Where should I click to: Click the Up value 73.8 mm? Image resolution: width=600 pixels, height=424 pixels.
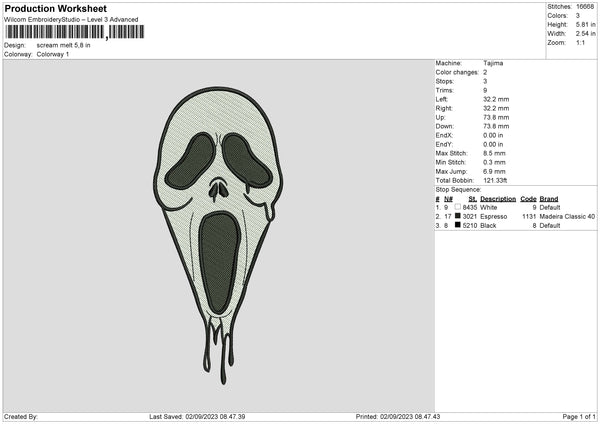(496, 117)
